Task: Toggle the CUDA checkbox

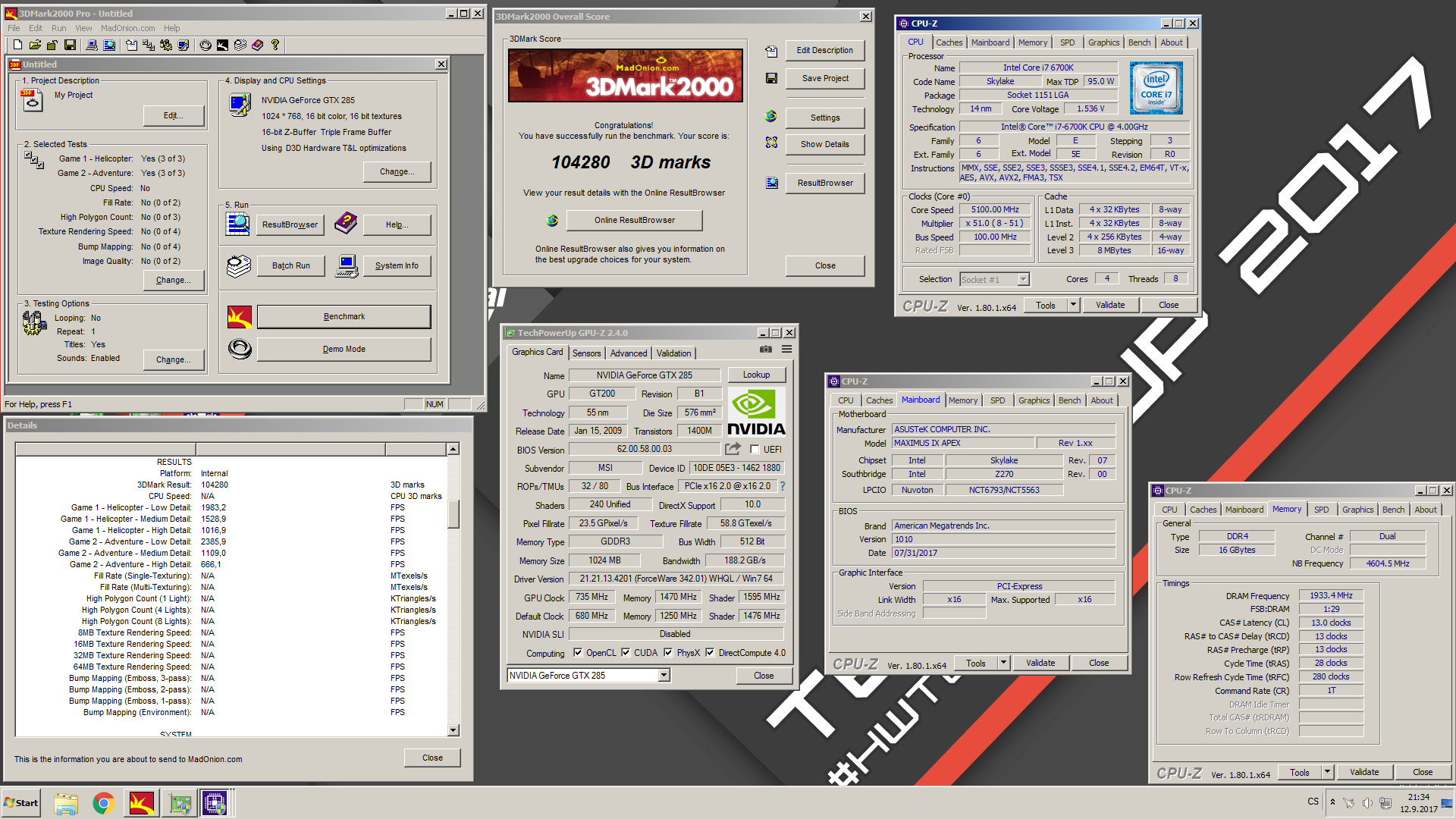Action: [x=626, y=653]
